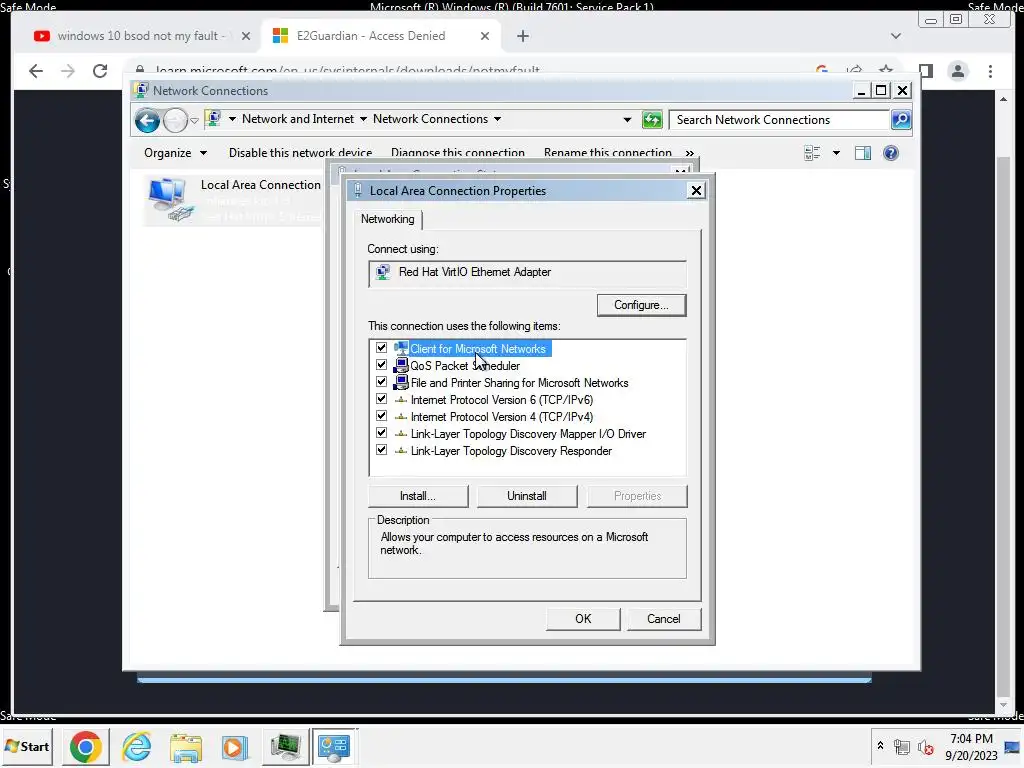
Task: Click Chrome reload page icon
Action: [x=100, y=71]
